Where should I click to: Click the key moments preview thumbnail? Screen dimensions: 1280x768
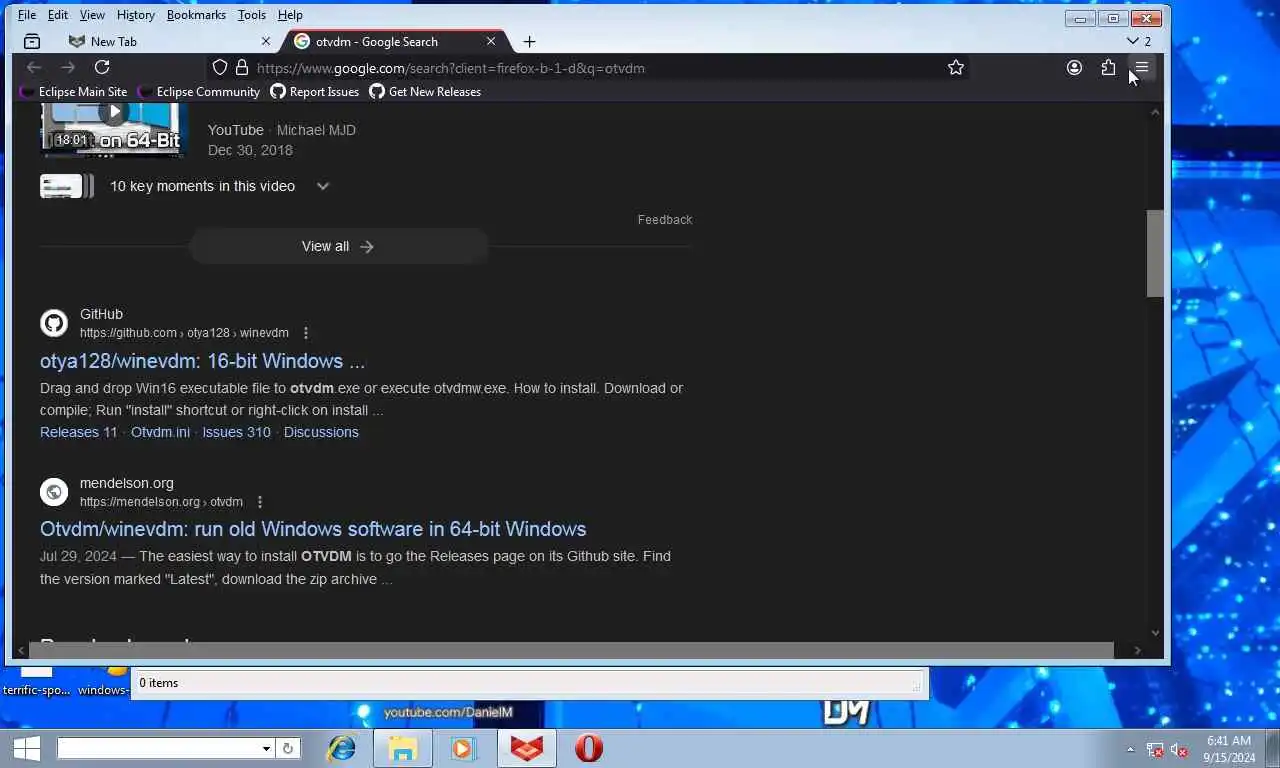pyautogui.click(x=66, y=186)
